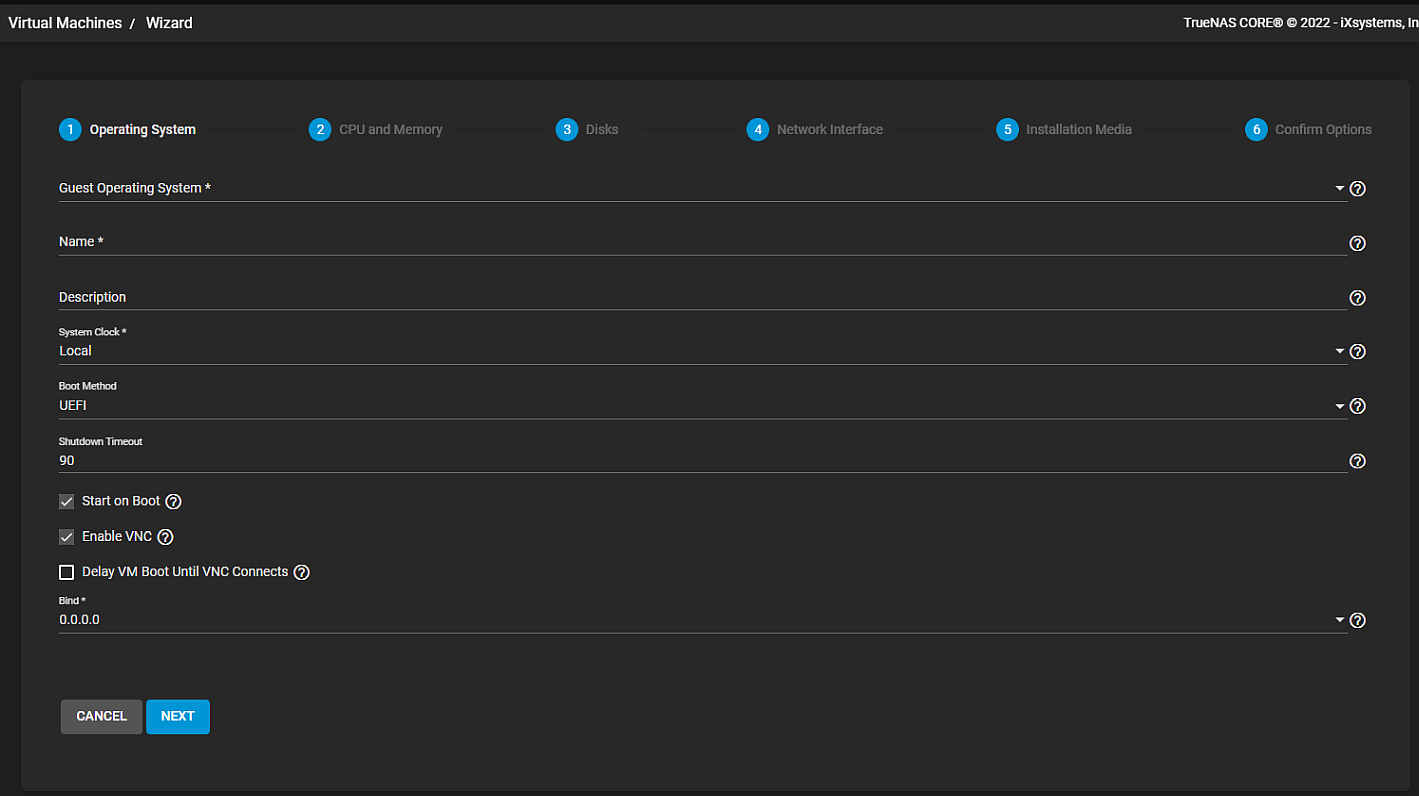Click help icon for Guest Operating System

point(1357,189)
